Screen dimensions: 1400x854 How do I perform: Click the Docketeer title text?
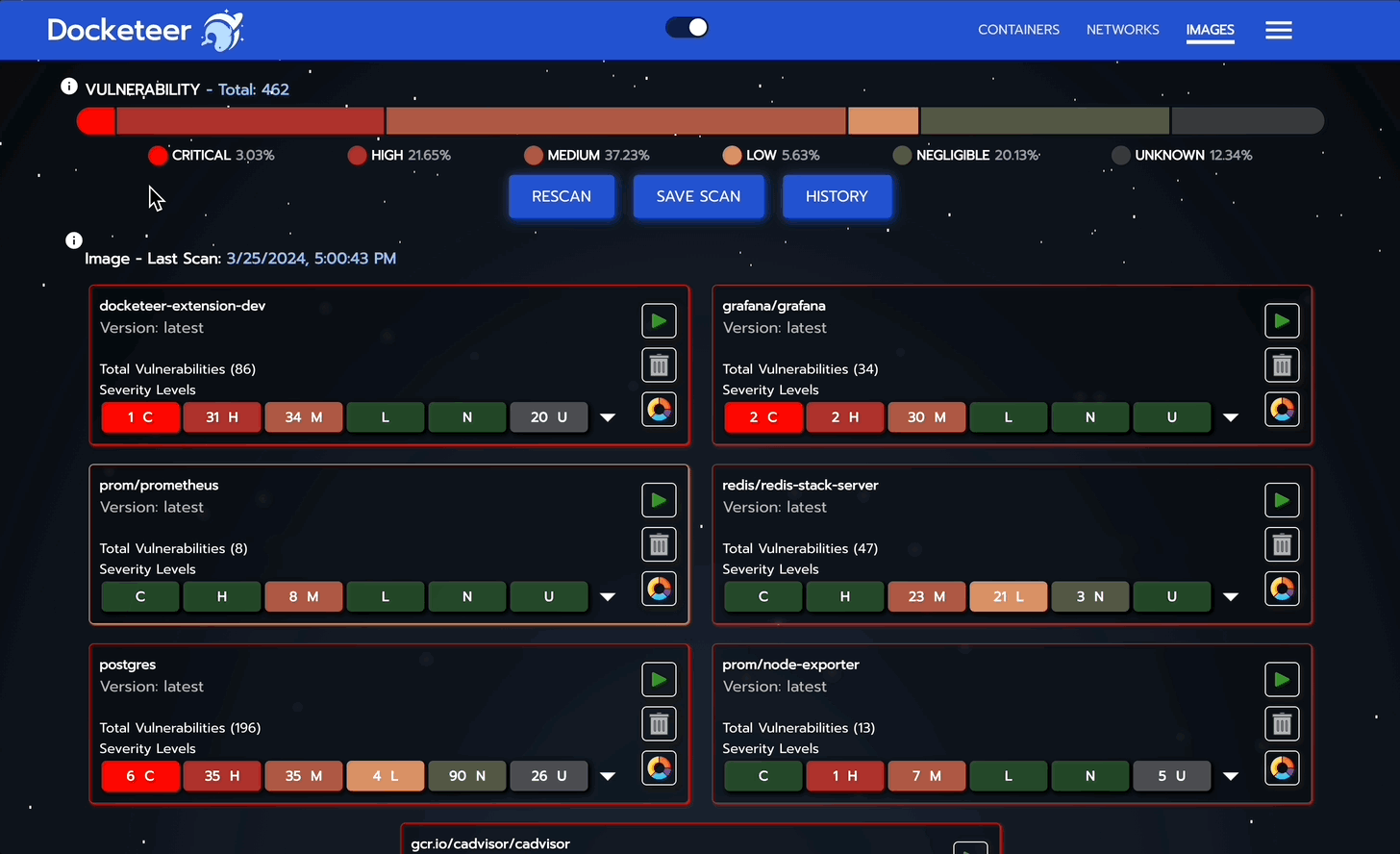(x=119, y=30)
